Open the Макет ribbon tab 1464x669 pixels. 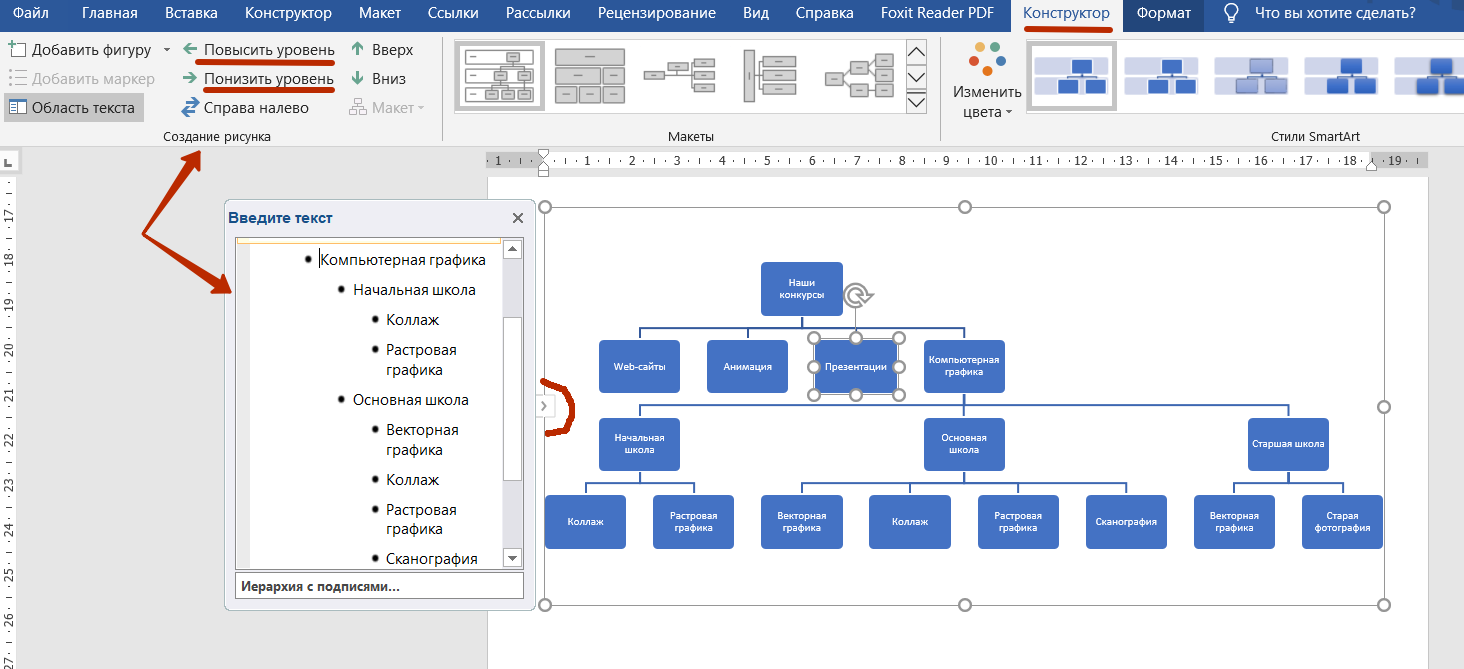click(x=380, y=13)
